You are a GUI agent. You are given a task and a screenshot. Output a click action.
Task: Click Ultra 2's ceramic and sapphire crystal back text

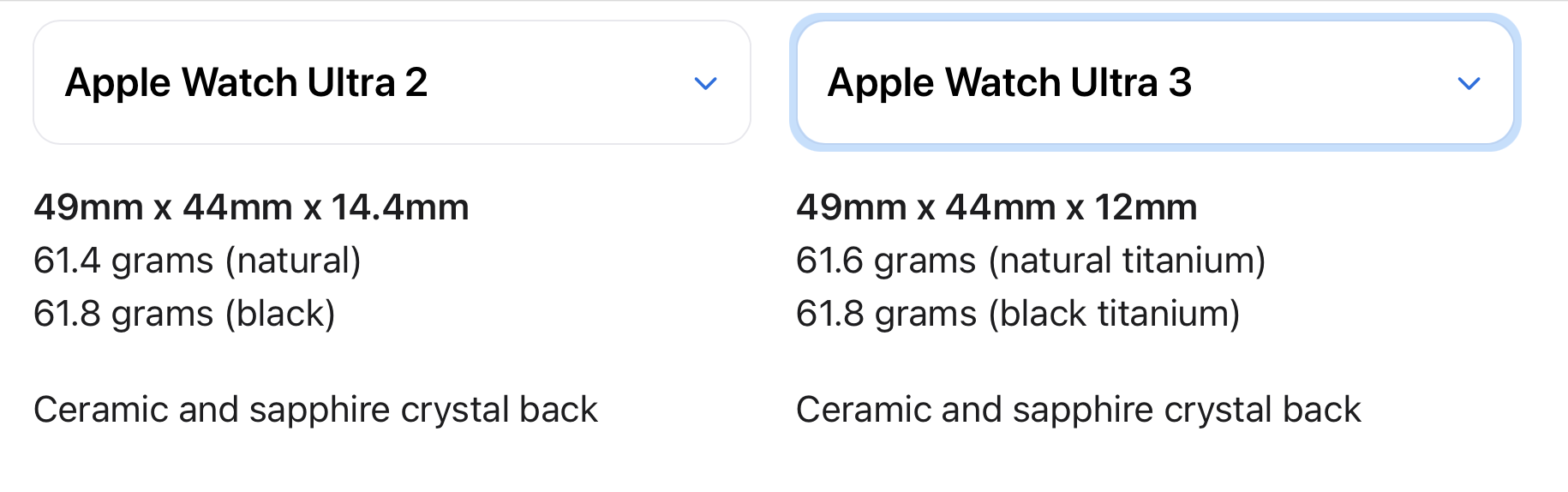[315, 410]
